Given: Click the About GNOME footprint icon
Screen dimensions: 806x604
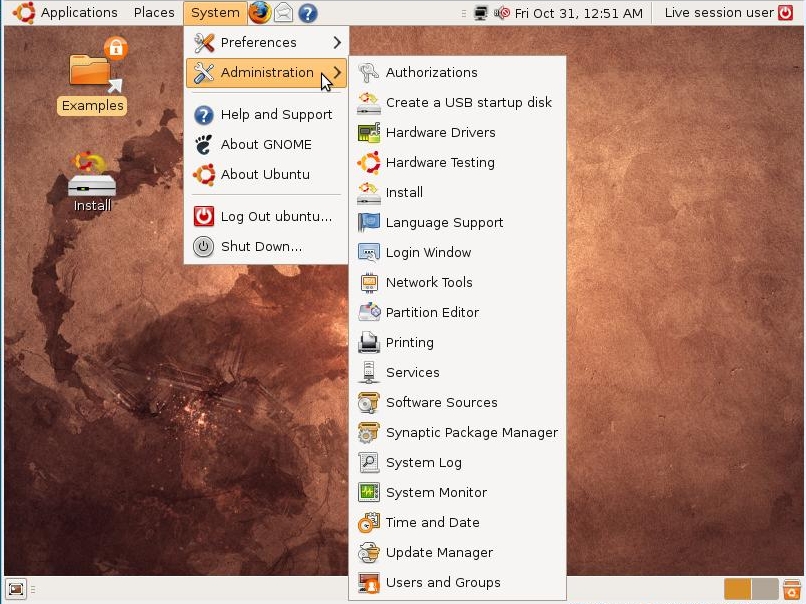Looking at the screenshot, I should click(x=204, y=144).
